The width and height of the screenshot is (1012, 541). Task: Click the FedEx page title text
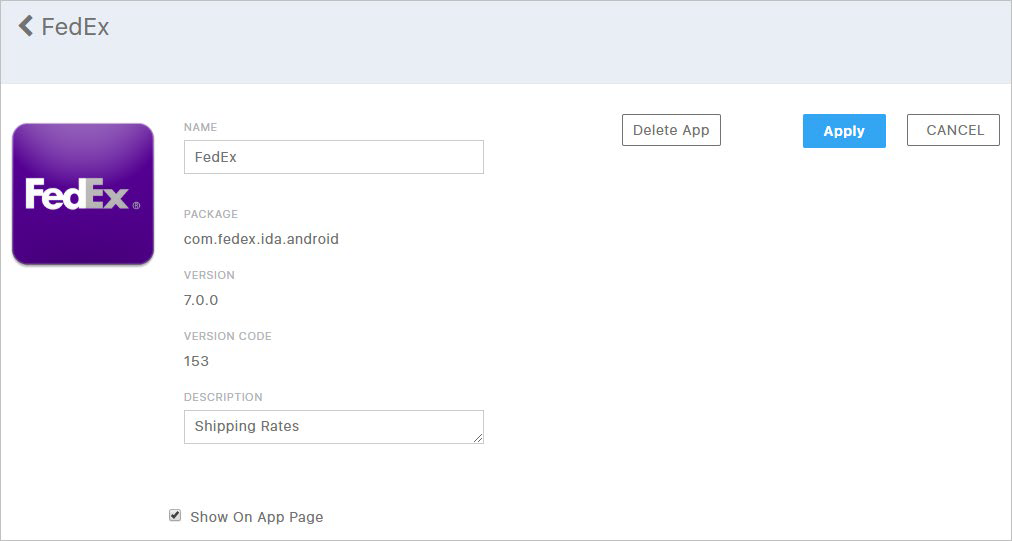[76, 27]
